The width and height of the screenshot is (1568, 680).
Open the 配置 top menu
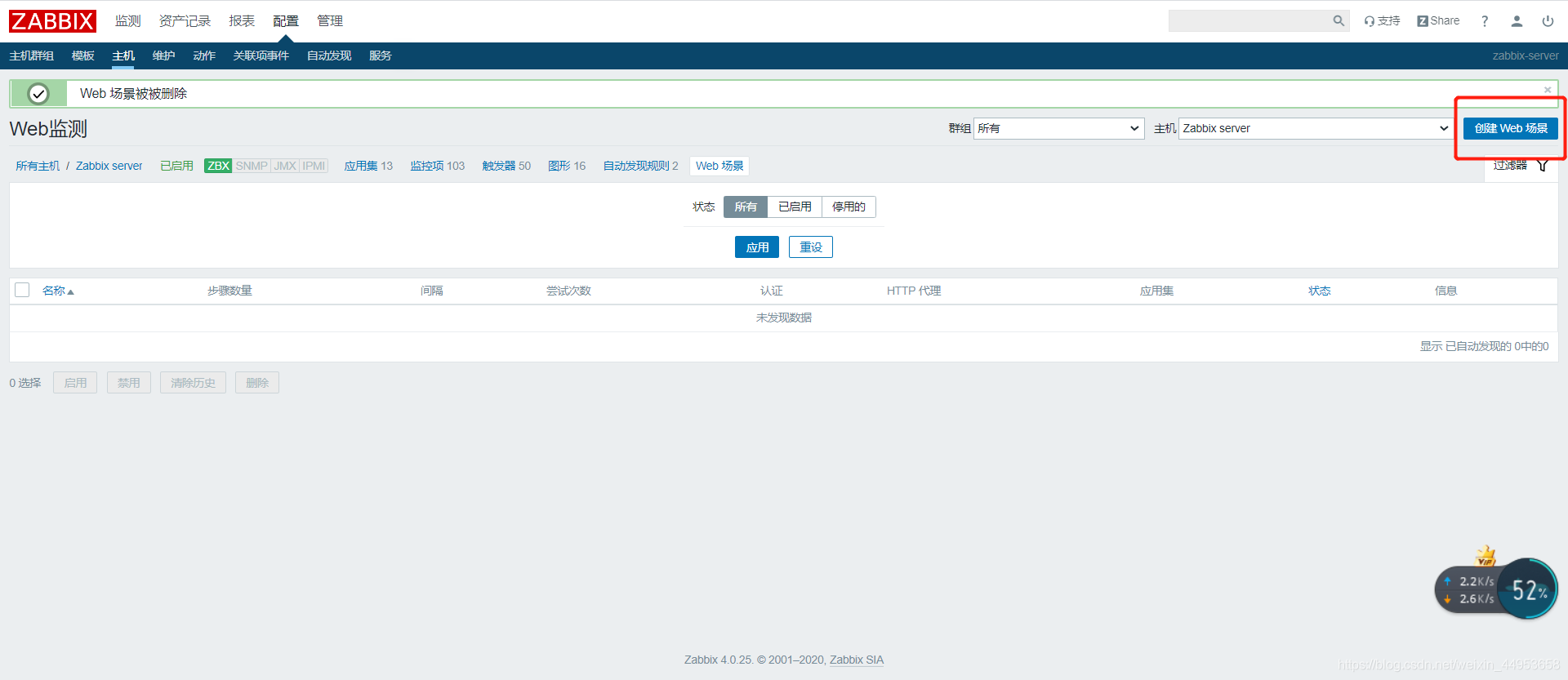(286, 21)
